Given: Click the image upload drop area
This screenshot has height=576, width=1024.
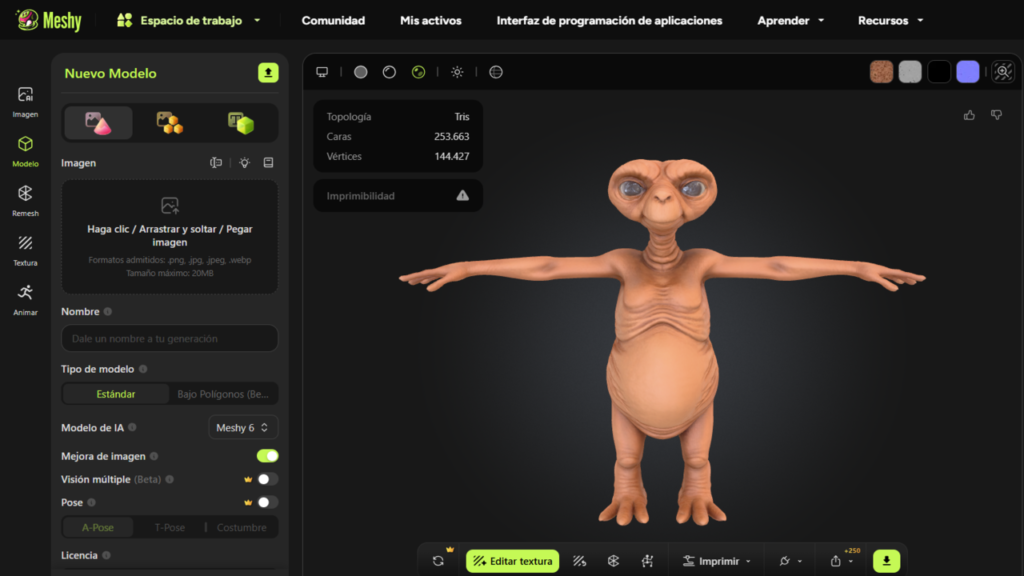Looking at the screenshot, I should (170, 237).
